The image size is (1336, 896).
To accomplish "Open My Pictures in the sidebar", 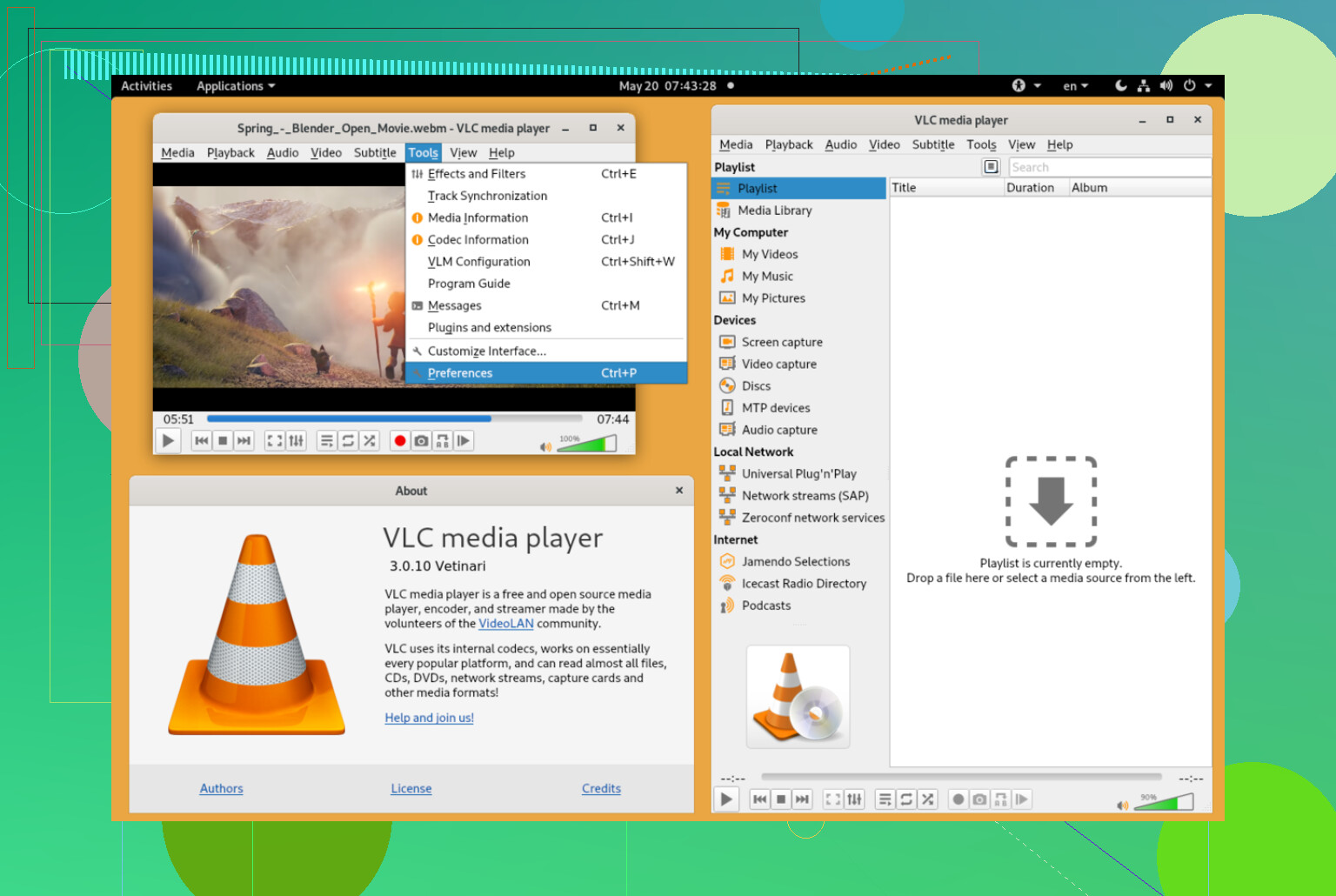I will [x=798, y=298].
